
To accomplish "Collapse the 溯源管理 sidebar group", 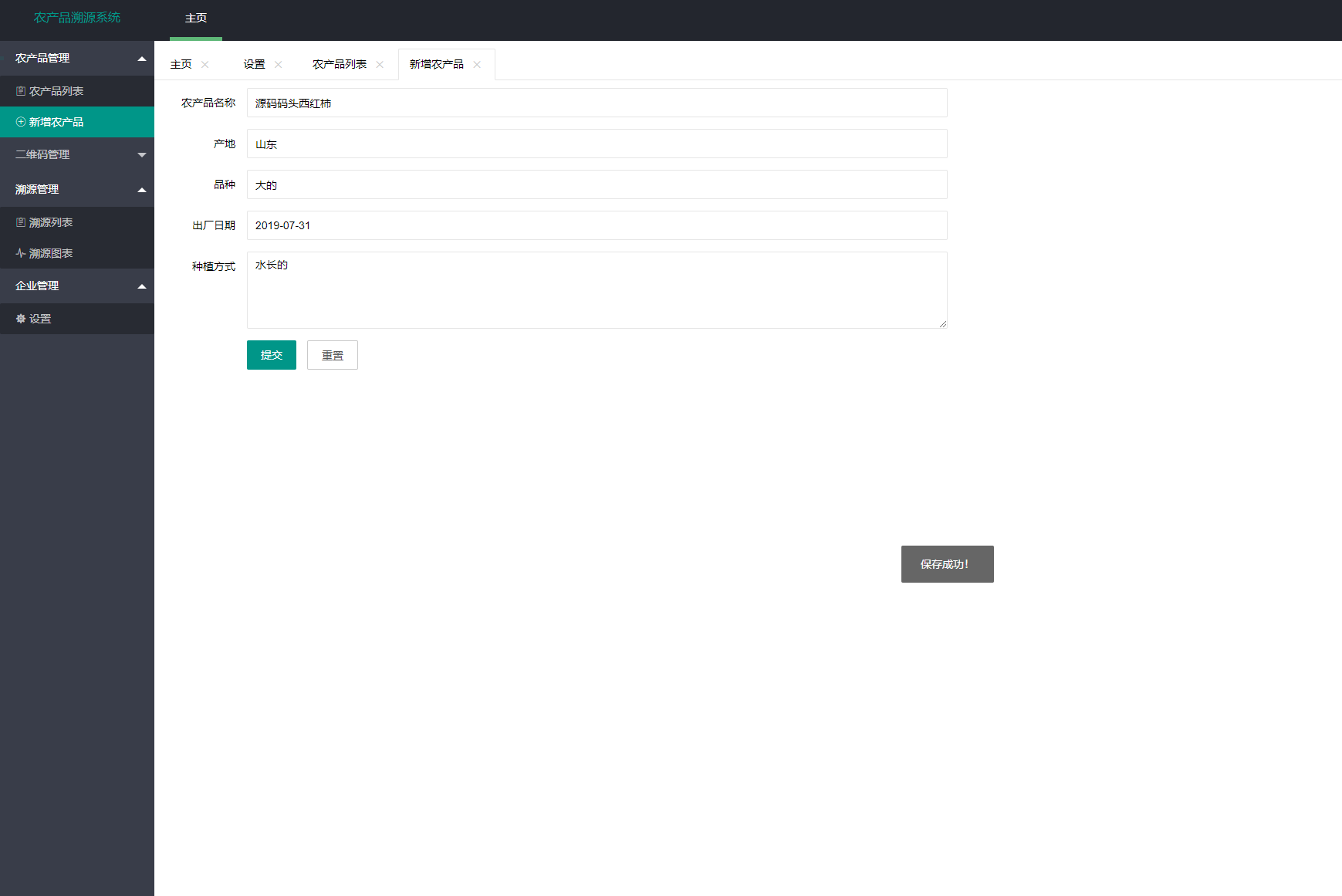I will point(77,190).
